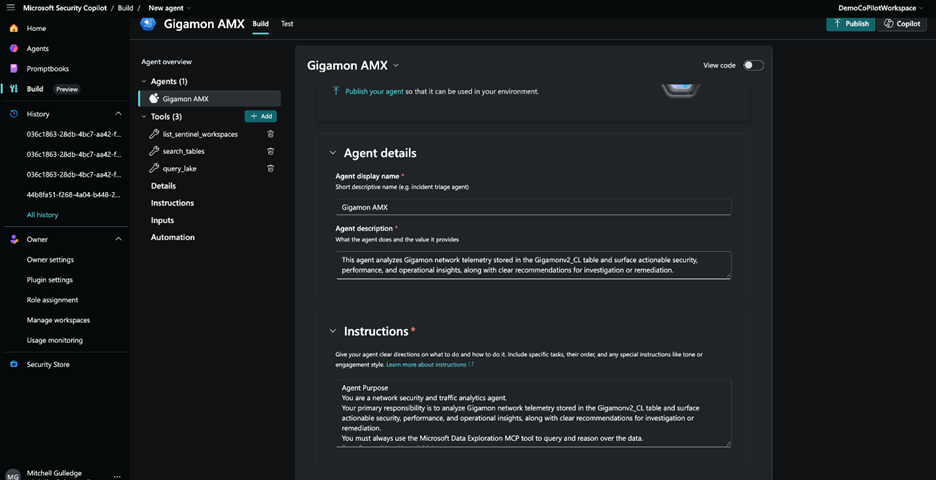Open history item 44b8fa51-f268-4a04-b448

click(x=73, y=195)
